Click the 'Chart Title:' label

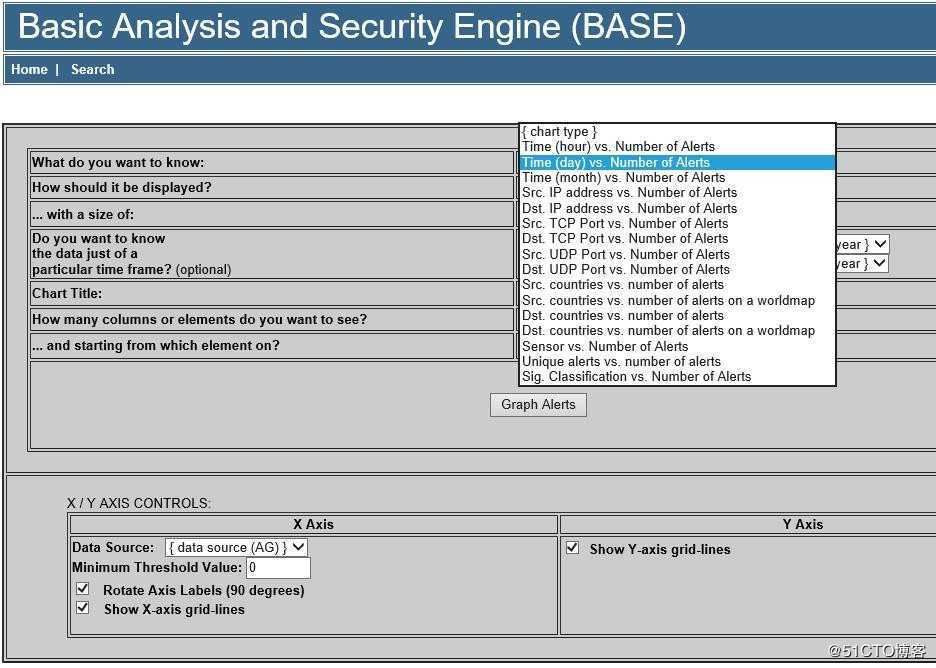(67, 293)
